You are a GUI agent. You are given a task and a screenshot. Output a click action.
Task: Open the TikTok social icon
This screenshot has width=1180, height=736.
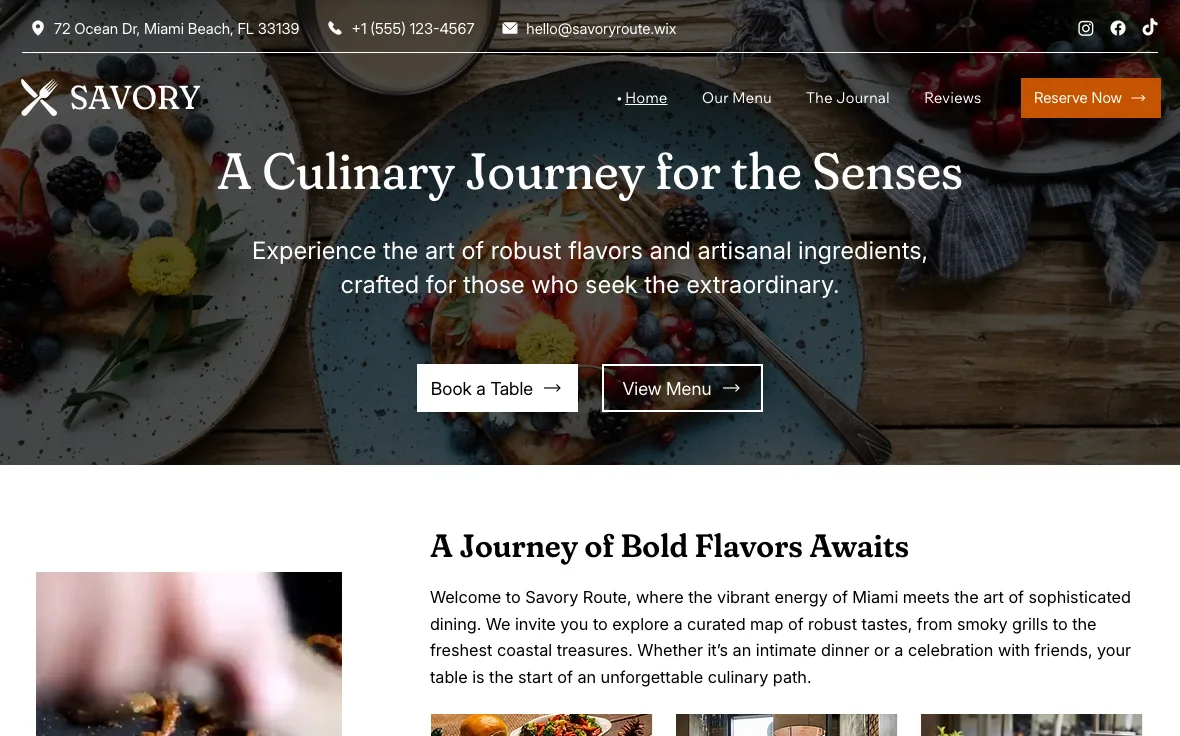click(1149, 28)
